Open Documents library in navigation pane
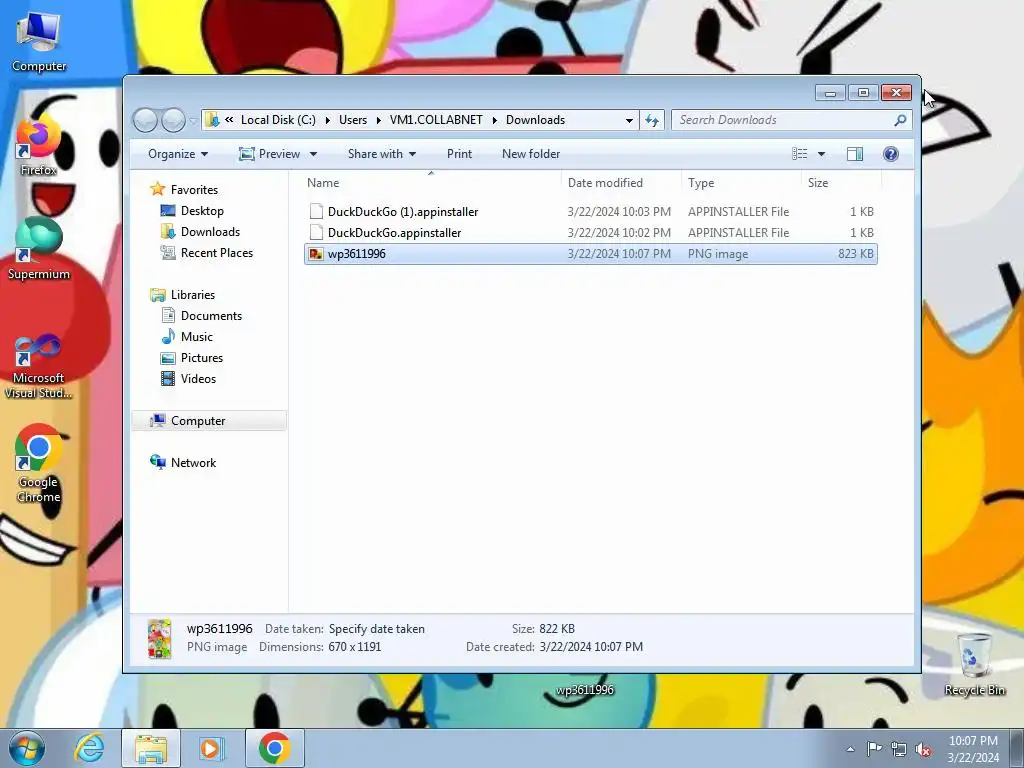Image resolution: width=1024 pixels, height=768 pixels. (x=211, y=316)
